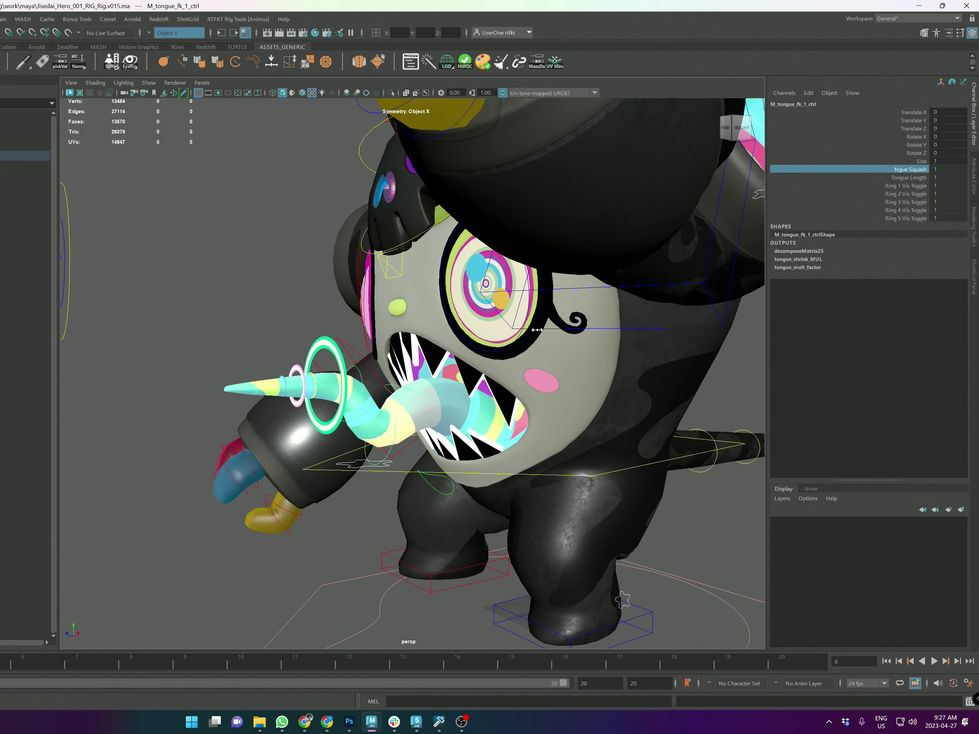The image size is (979, 734).
Task: Click the orange sphere shelf icon
Action: (163, 61)
